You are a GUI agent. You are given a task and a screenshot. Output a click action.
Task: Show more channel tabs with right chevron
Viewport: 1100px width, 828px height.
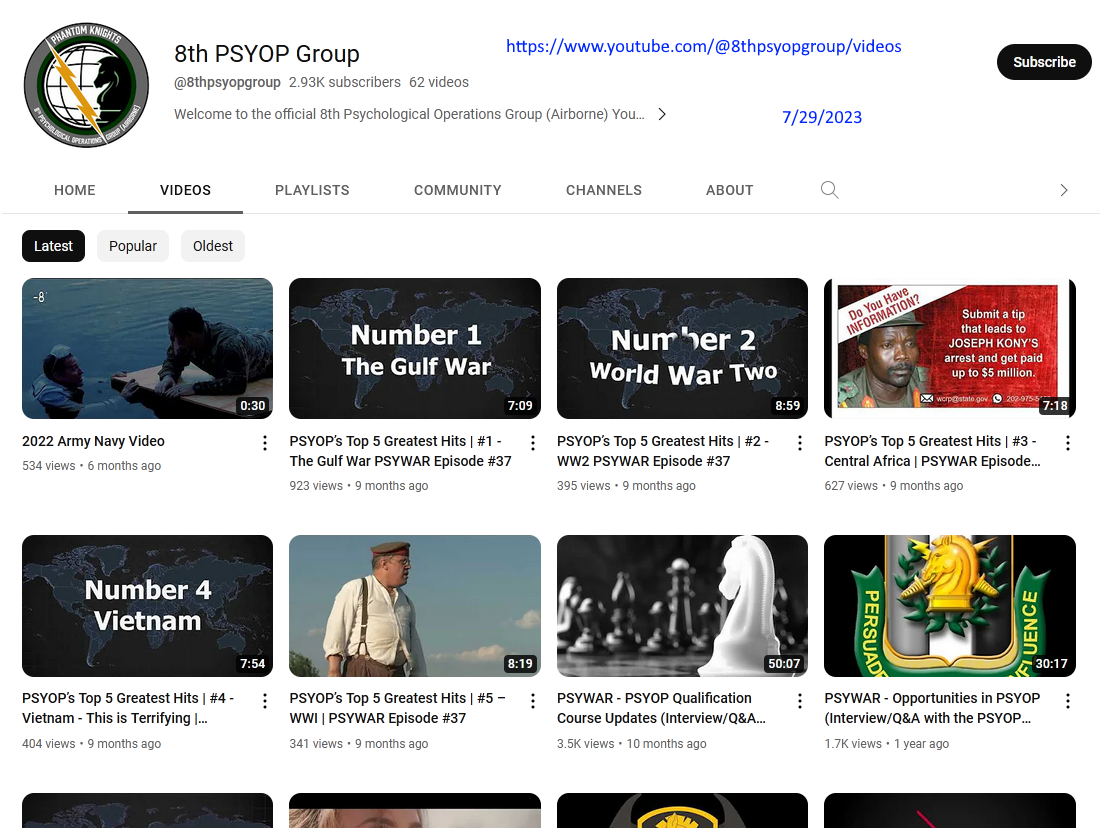point(1064,190)
